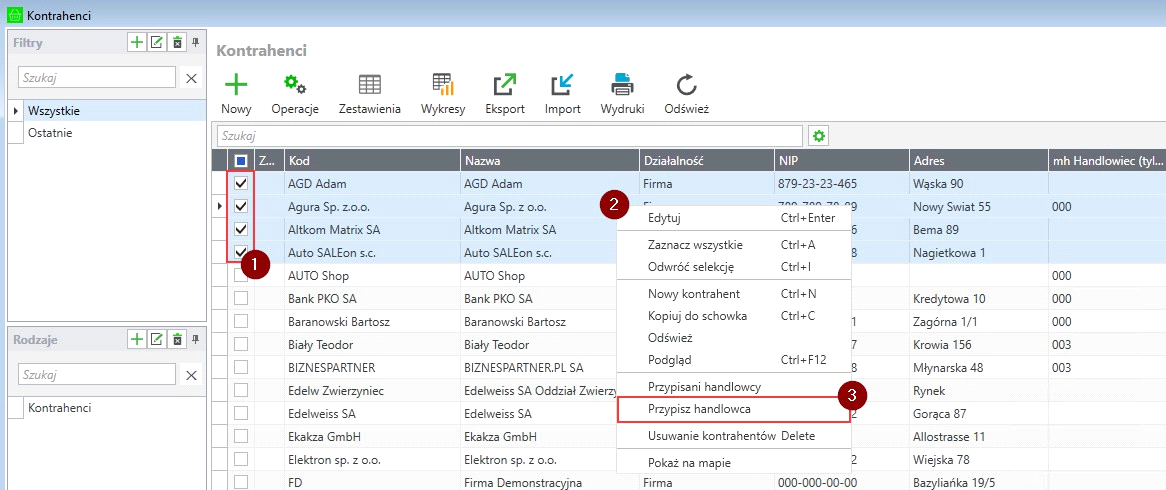Select the Ostatnie filter item
The image size is (1166, 490).
[x=50, y=133]
